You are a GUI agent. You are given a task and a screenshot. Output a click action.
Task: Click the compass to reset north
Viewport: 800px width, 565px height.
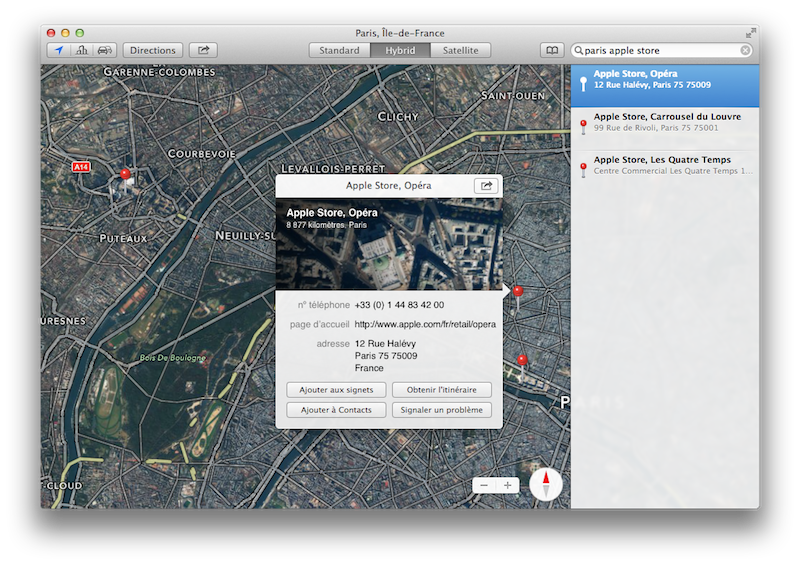coord(546,484)
